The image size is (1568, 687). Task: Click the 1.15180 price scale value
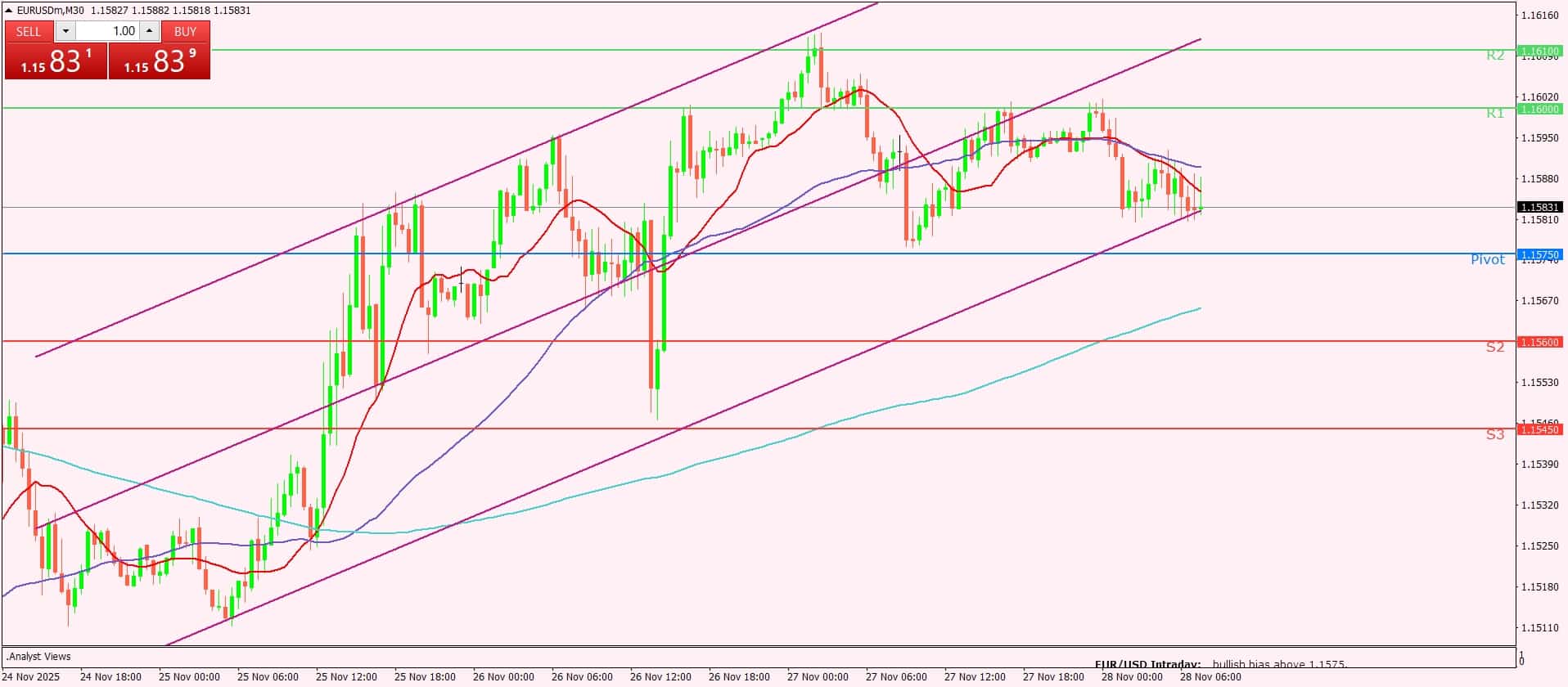click(1539, 587)
